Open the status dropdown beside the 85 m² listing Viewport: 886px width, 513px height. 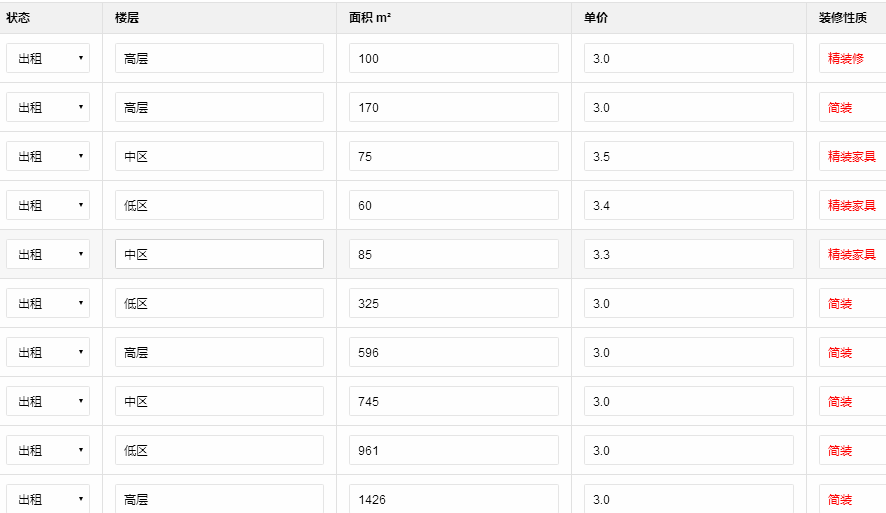coord(48,255)
